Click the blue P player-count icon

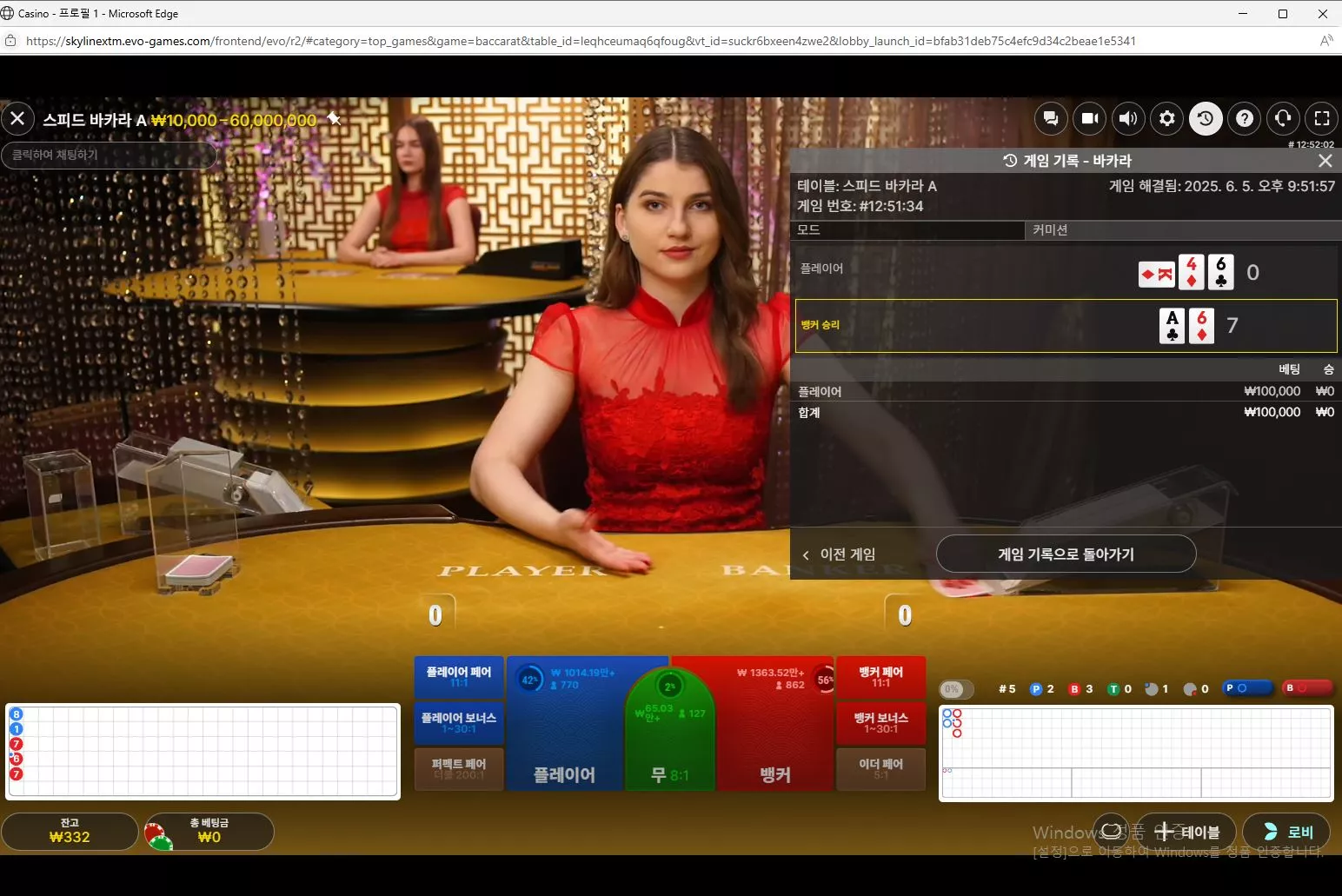1035,689
